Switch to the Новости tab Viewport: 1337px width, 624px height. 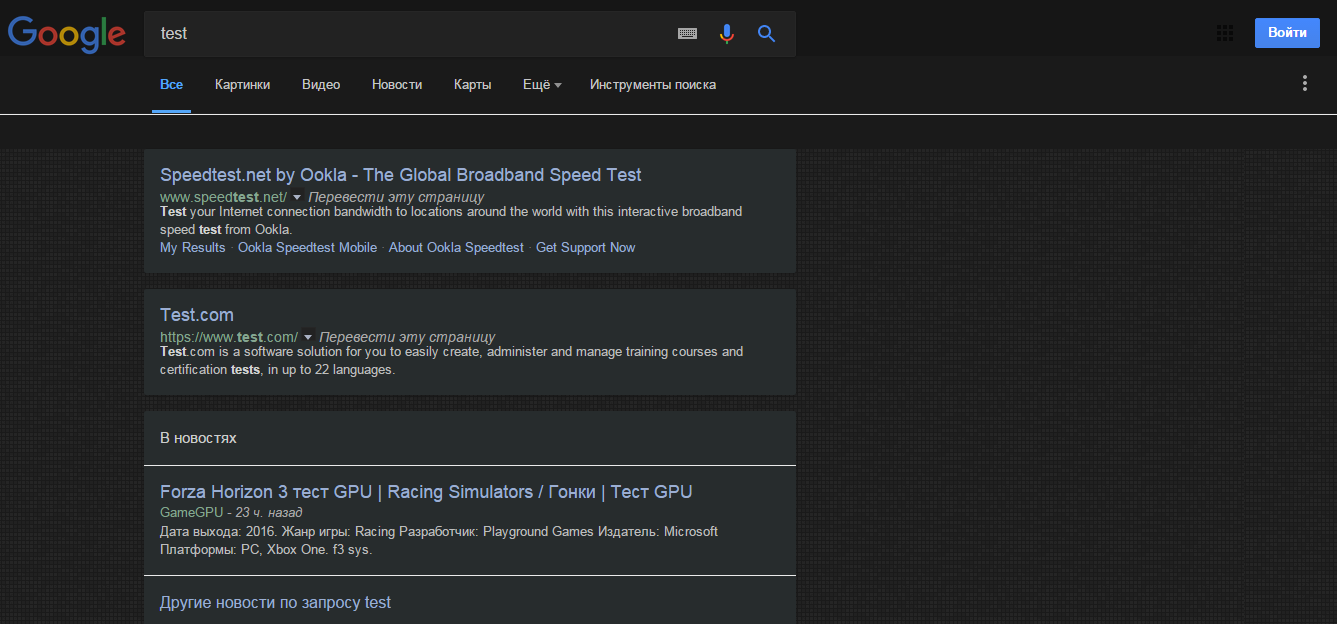pyautogui.click(x=397, y=85)
